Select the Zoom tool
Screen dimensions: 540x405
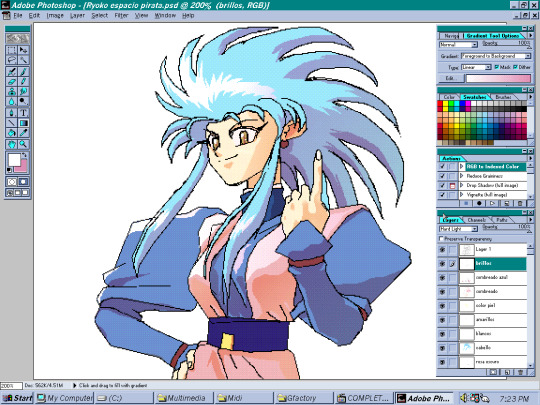point(23,144)
